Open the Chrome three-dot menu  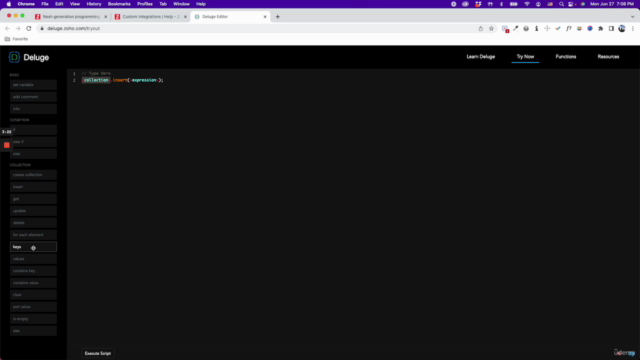point(633,29)
